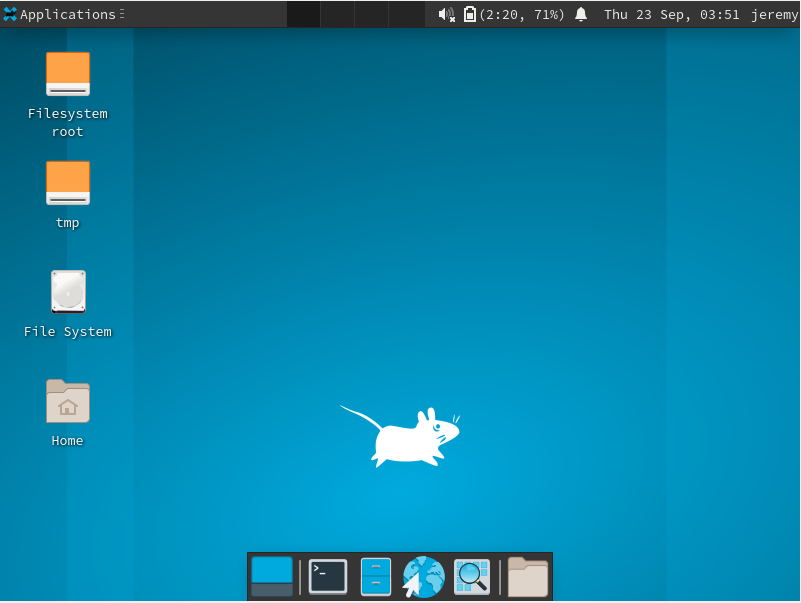Click Show Desktop icon in dock

[272, 576]
